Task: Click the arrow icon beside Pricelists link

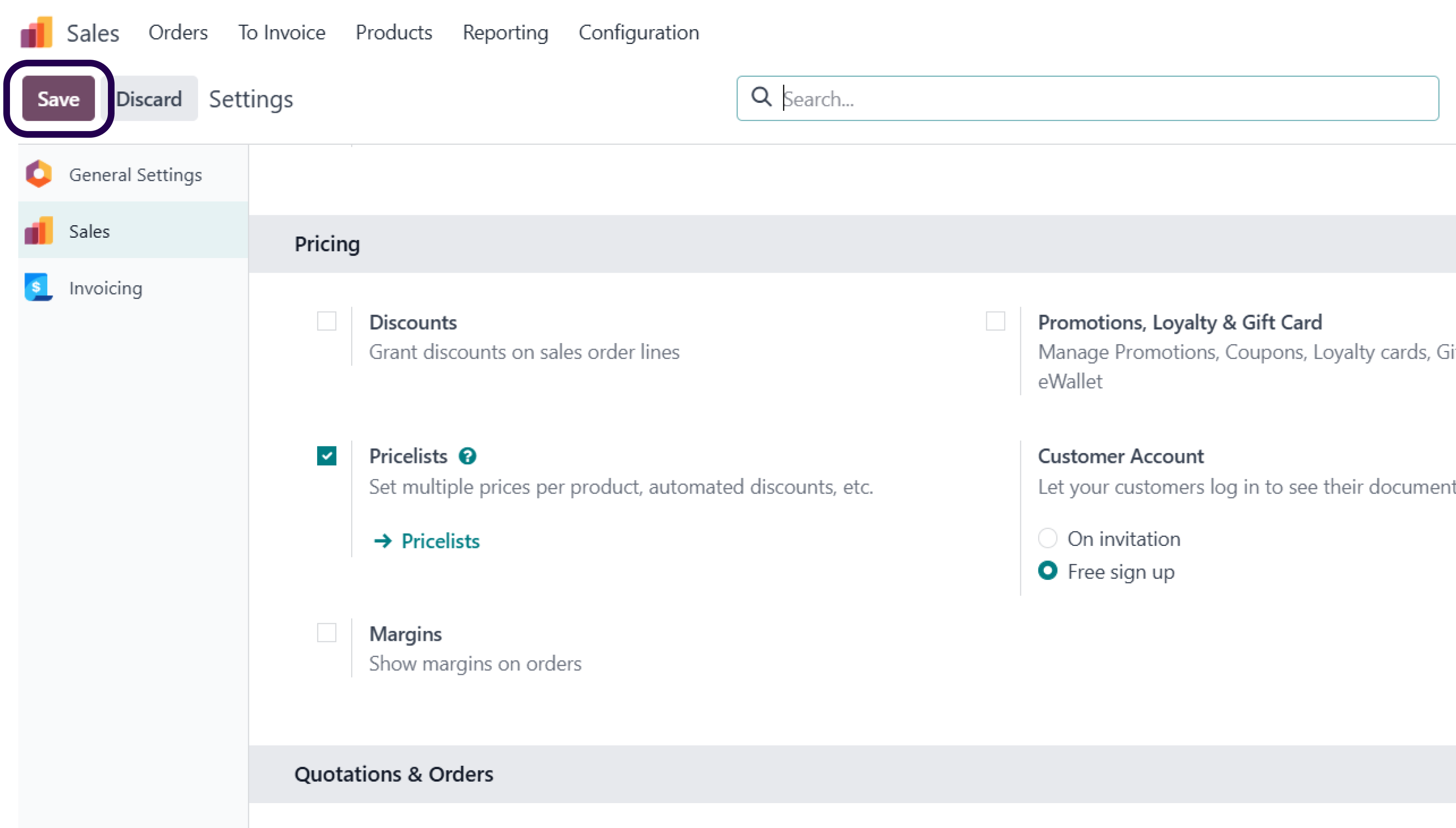Action: tap(383, 541)
